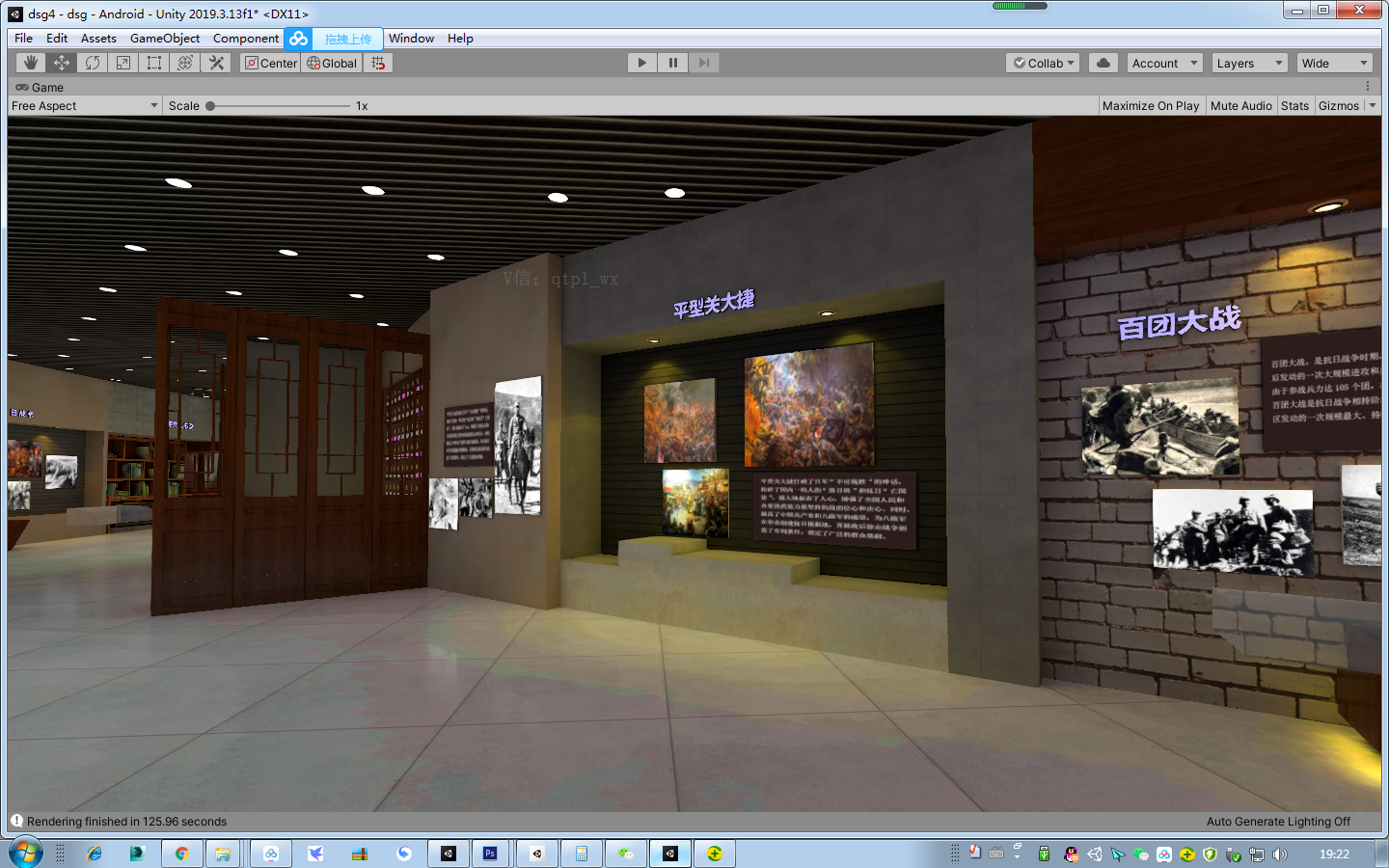Viewport: 1389px width, 868px height.
Task: Open the custom editor tools
Action: click(216, 63)
